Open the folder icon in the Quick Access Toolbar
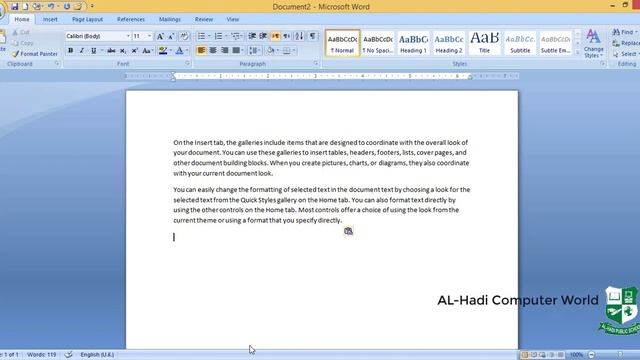640x360 pixels. [78, 7]
